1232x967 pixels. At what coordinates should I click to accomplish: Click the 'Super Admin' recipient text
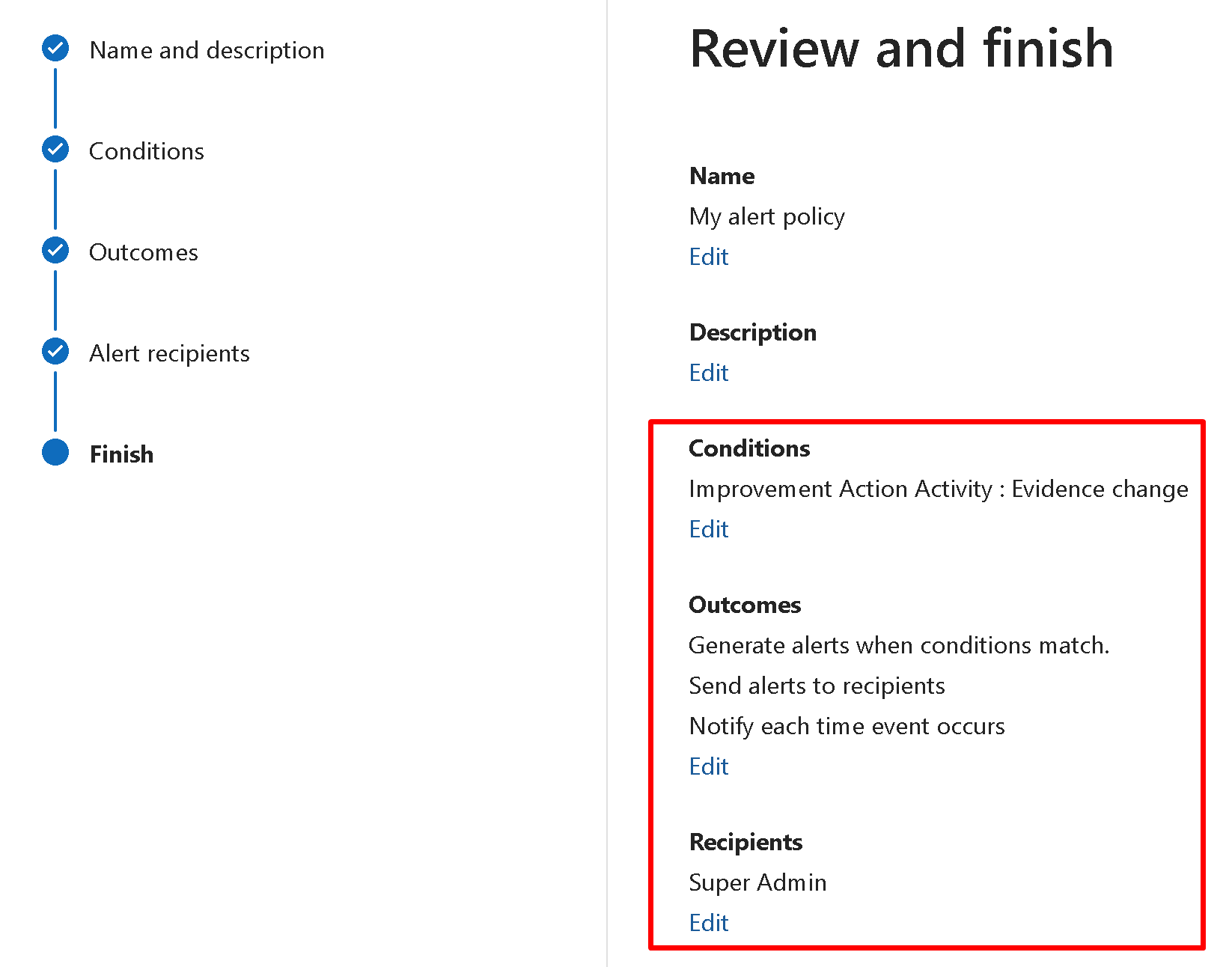click(757, 882)
